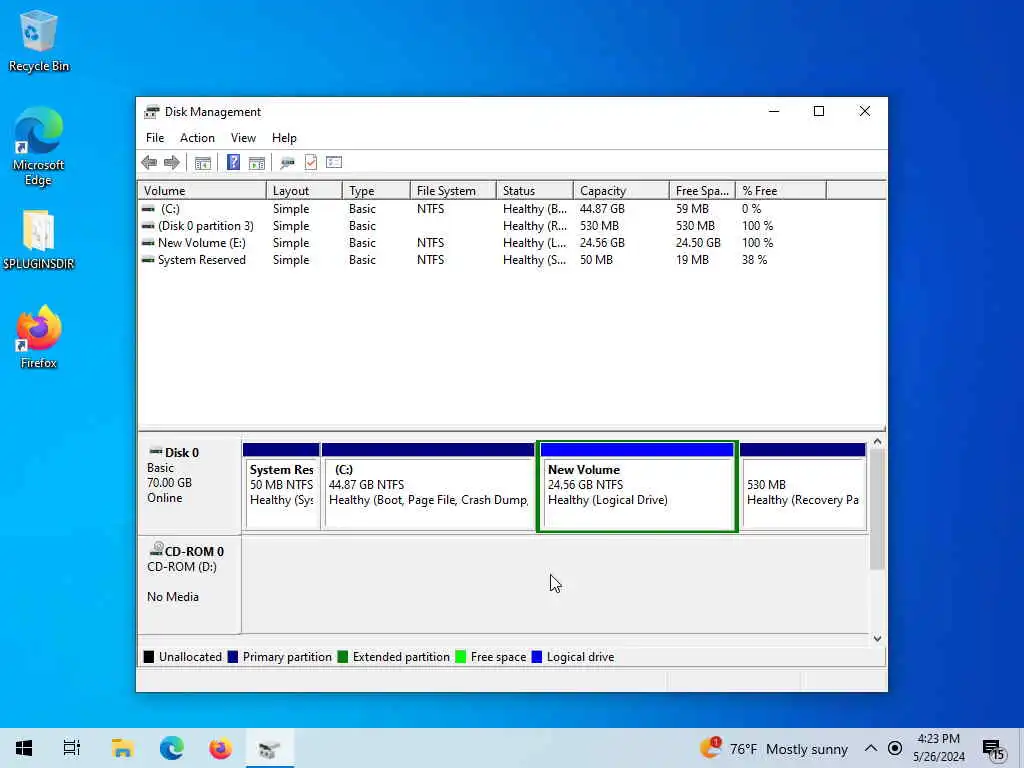Viewport: 1024px width, 768px height.
Task: Click the connect/key toolbar icon
Action: coord(287,163)
